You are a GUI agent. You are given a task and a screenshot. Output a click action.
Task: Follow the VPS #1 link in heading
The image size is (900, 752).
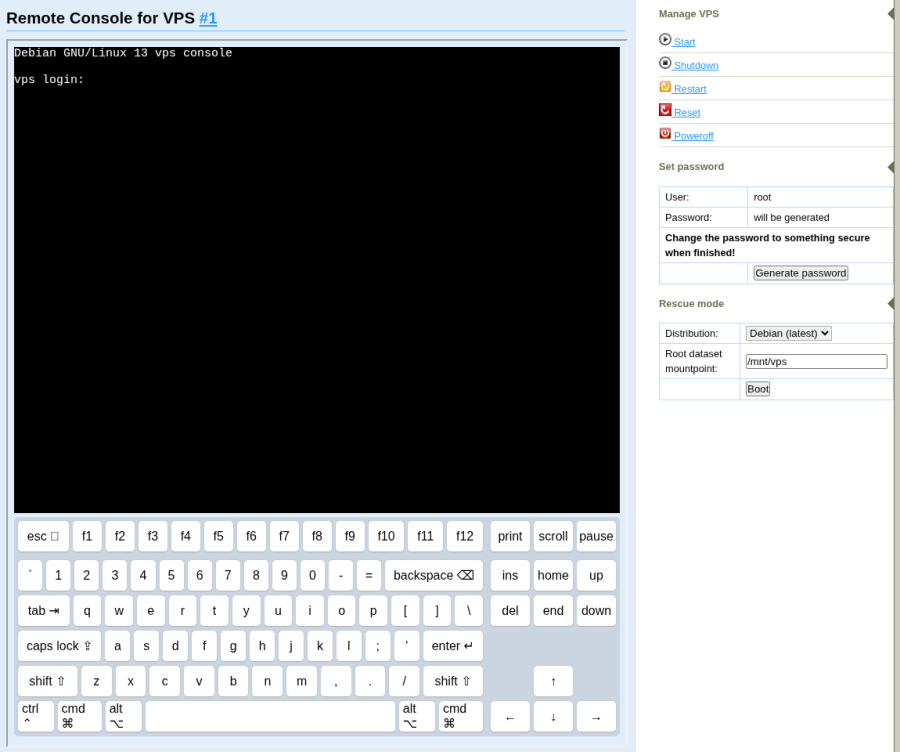pyautogui.click(x=208, y=18)
